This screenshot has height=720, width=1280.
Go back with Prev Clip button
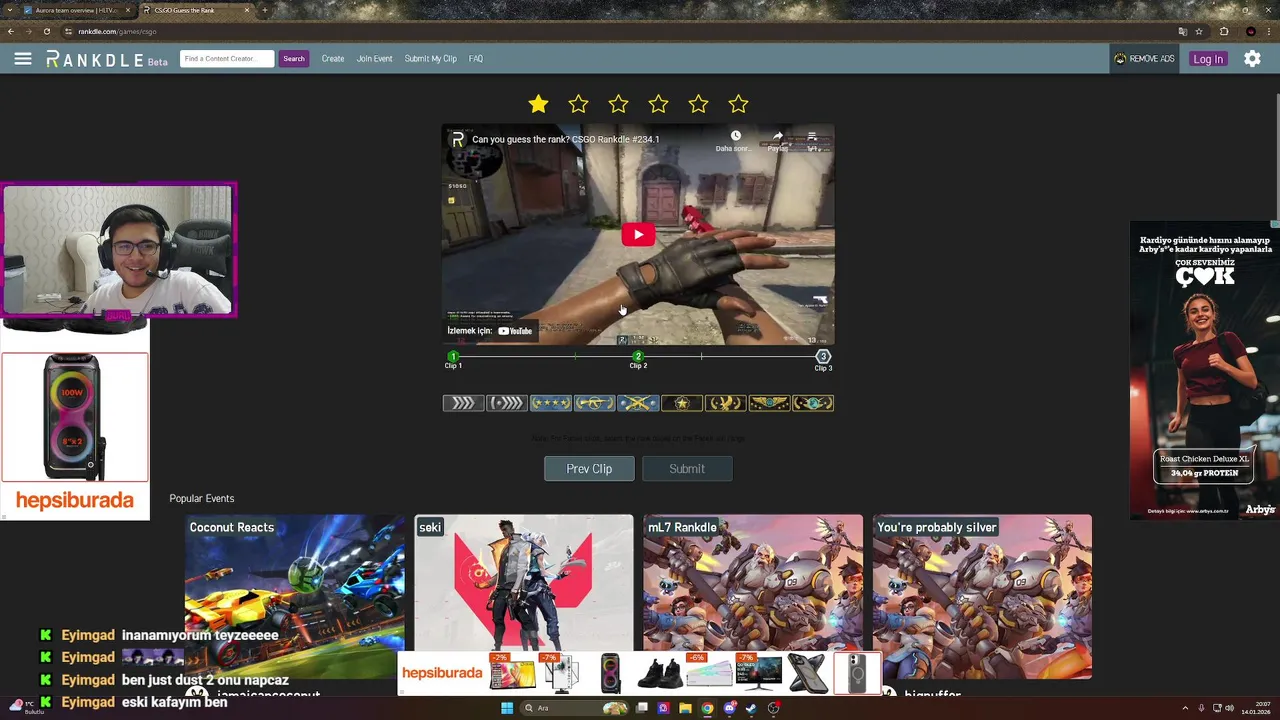pyautogui.click(x=589, y=469)
